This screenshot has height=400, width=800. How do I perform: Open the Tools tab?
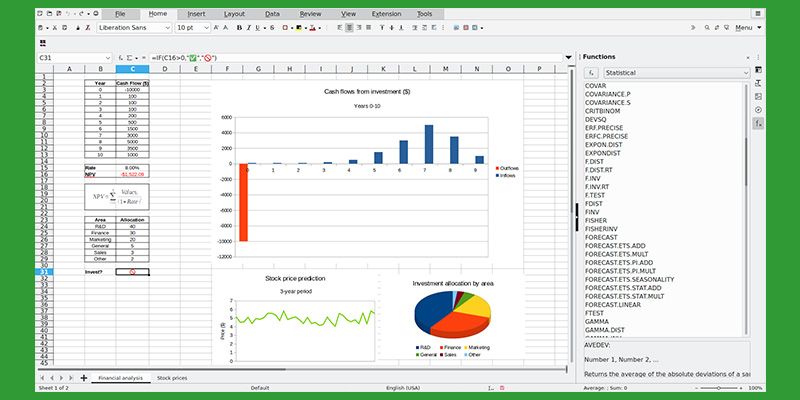tap(424, 14)
